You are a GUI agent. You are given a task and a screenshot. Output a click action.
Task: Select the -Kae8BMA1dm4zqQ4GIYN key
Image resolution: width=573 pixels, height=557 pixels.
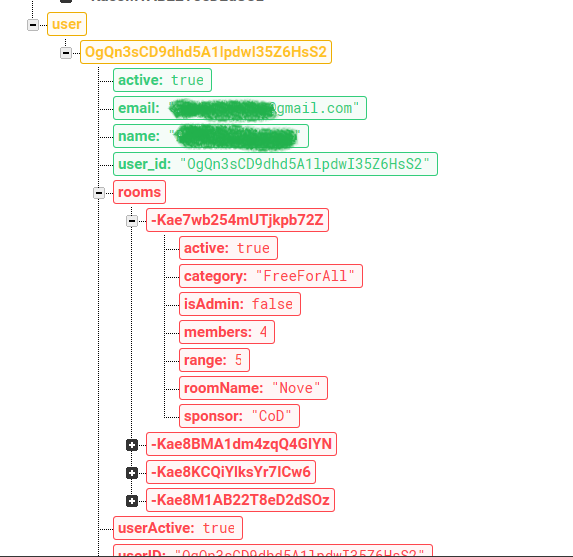(241, 444)
